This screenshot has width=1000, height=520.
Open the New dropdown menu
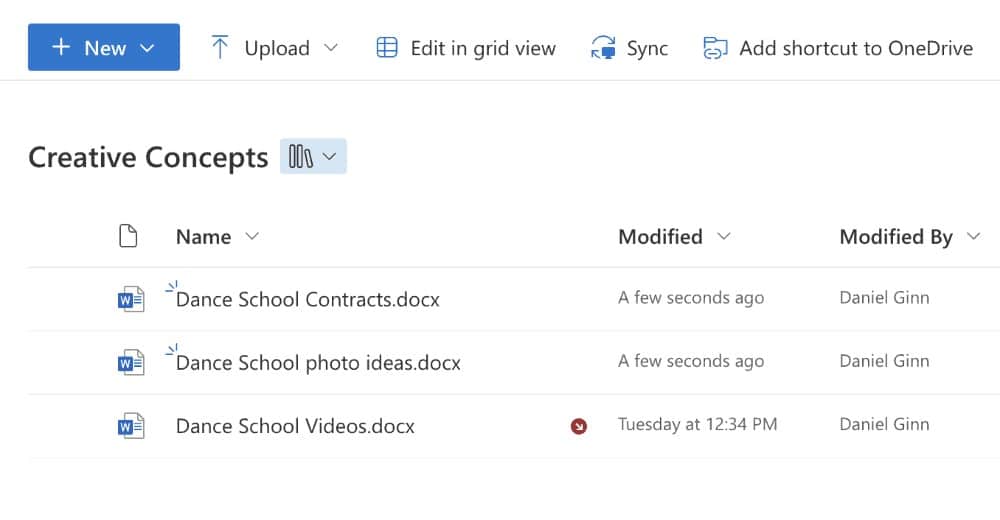104,48
